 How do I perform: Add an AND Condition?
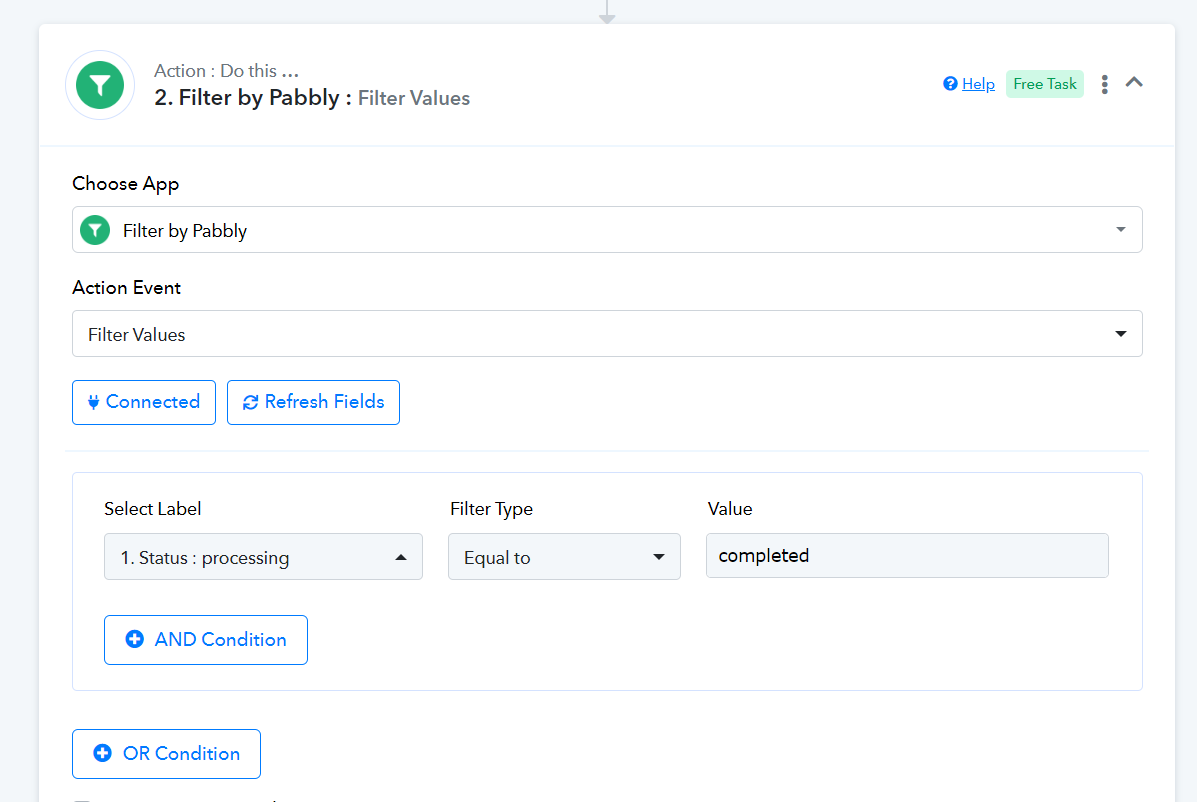click(206, 639)
